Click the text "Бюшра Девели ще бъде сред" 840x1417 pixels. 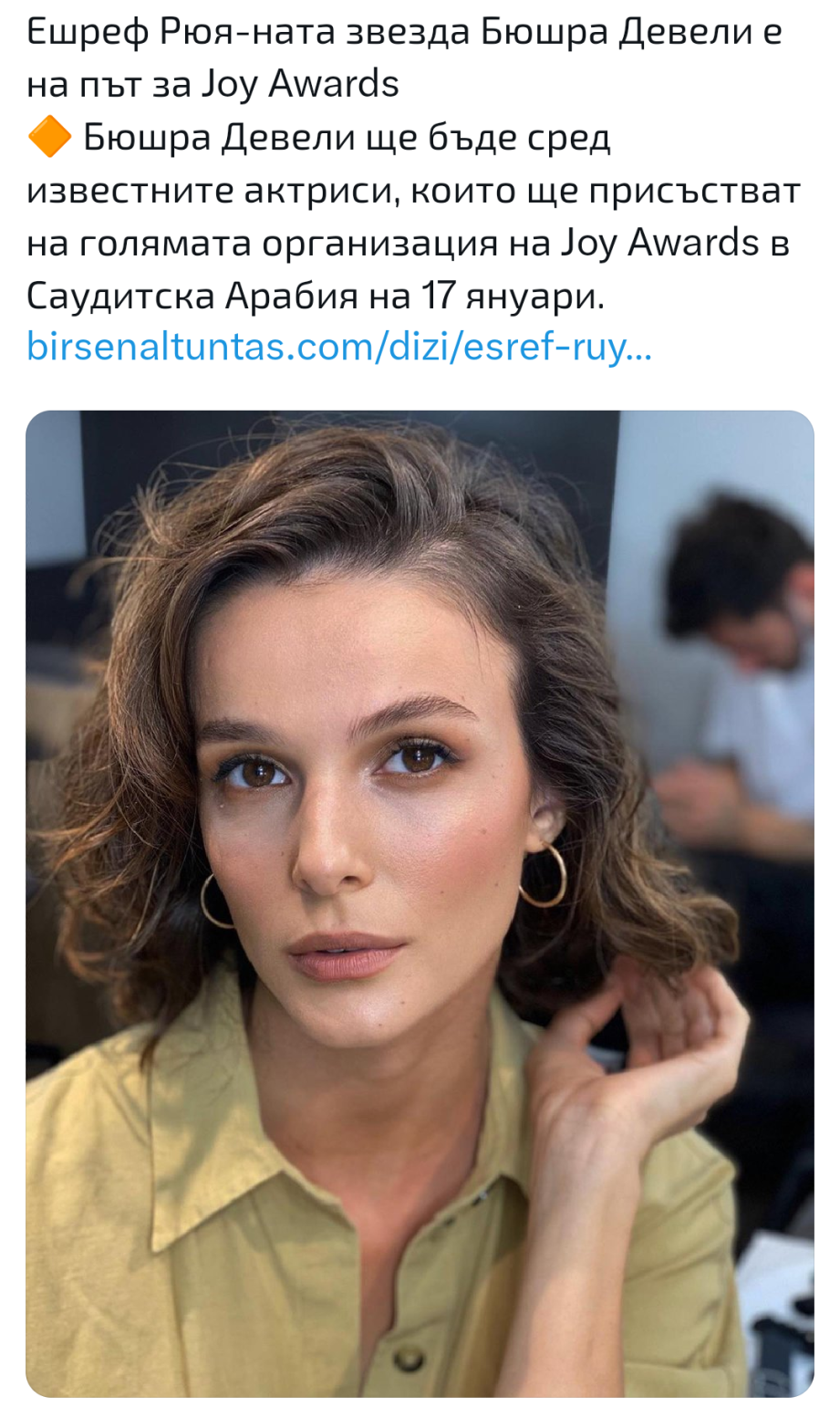click(x=347, y=139)
